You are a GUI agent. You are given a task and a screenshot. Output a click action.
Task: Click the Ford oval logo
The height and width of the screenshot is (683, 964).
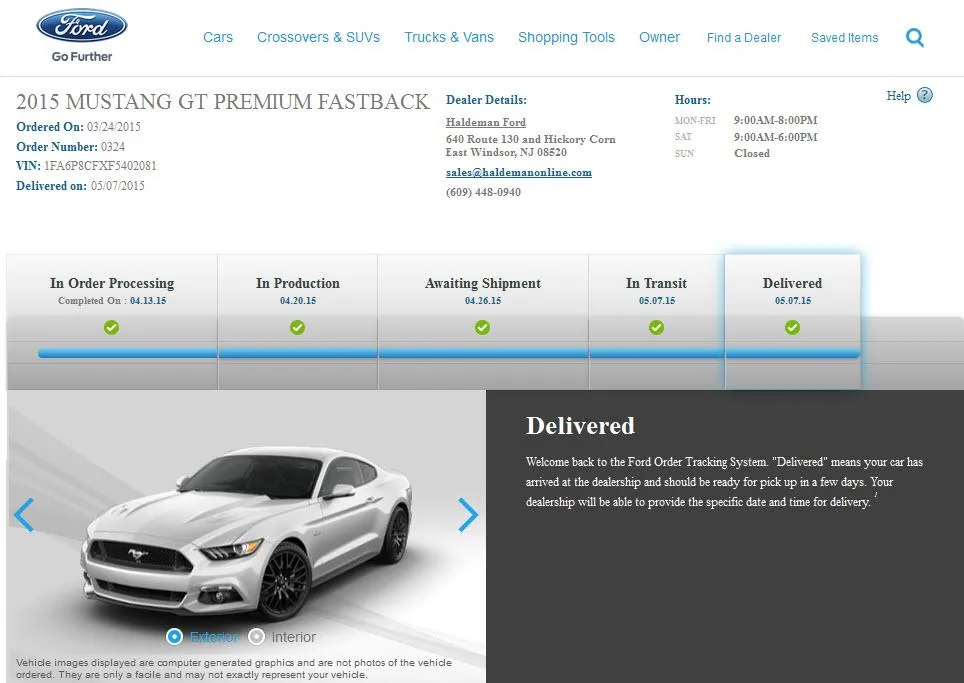[x=82, y=26]
